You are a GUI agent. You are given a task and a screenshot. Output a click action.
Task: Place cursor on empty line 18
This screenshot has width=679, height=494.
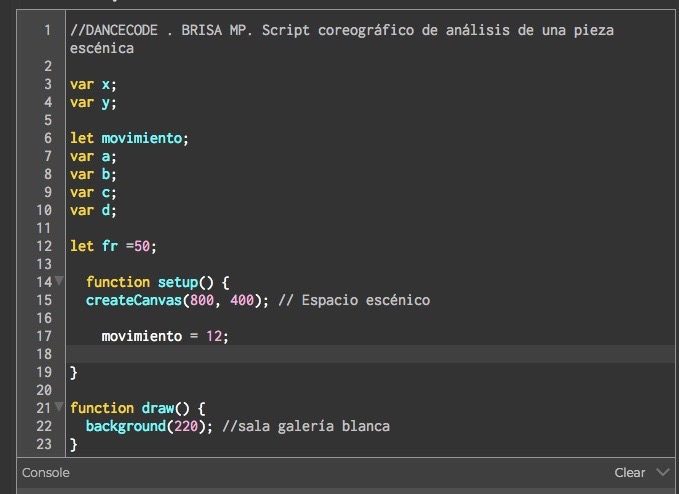[372, 354]
